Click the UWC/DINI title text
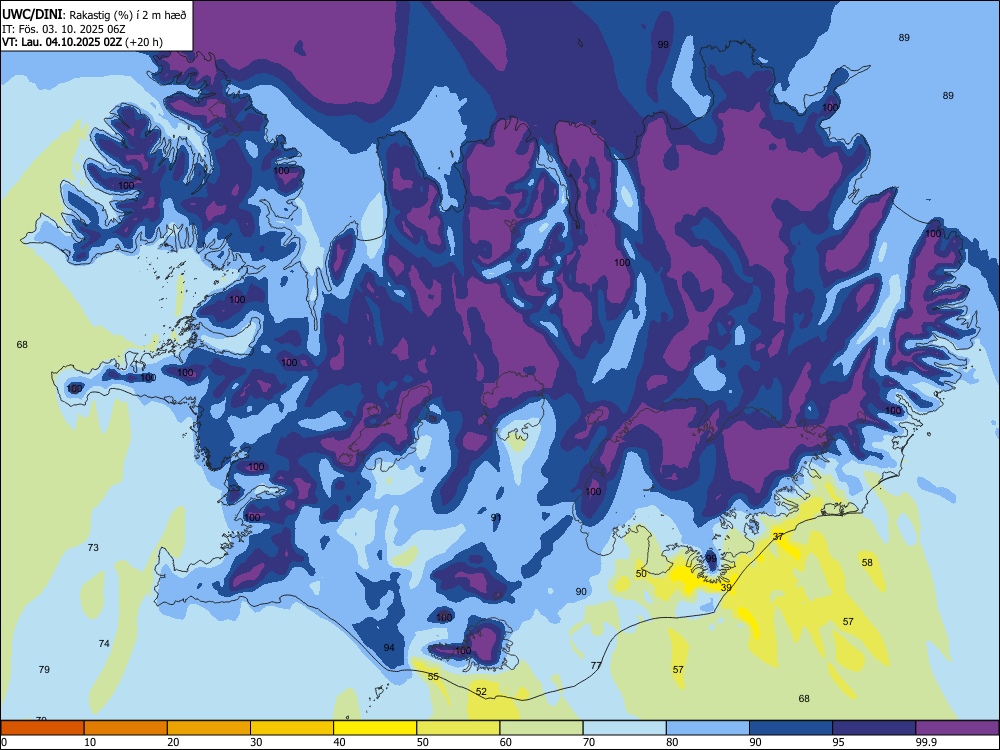 33,14
